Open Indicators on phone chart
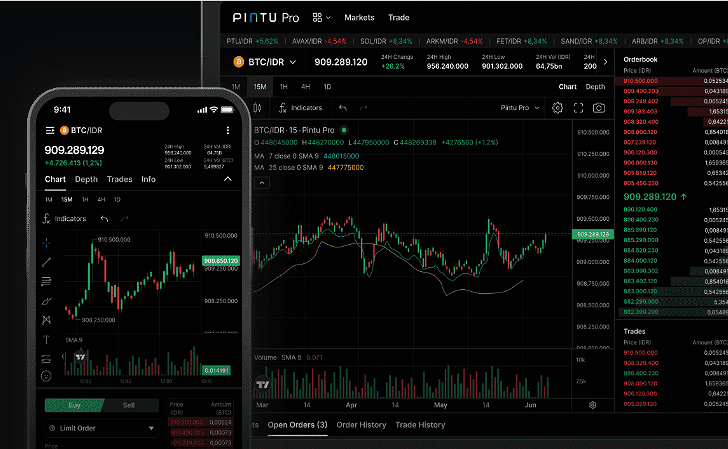728x449 pixels. 64,219
